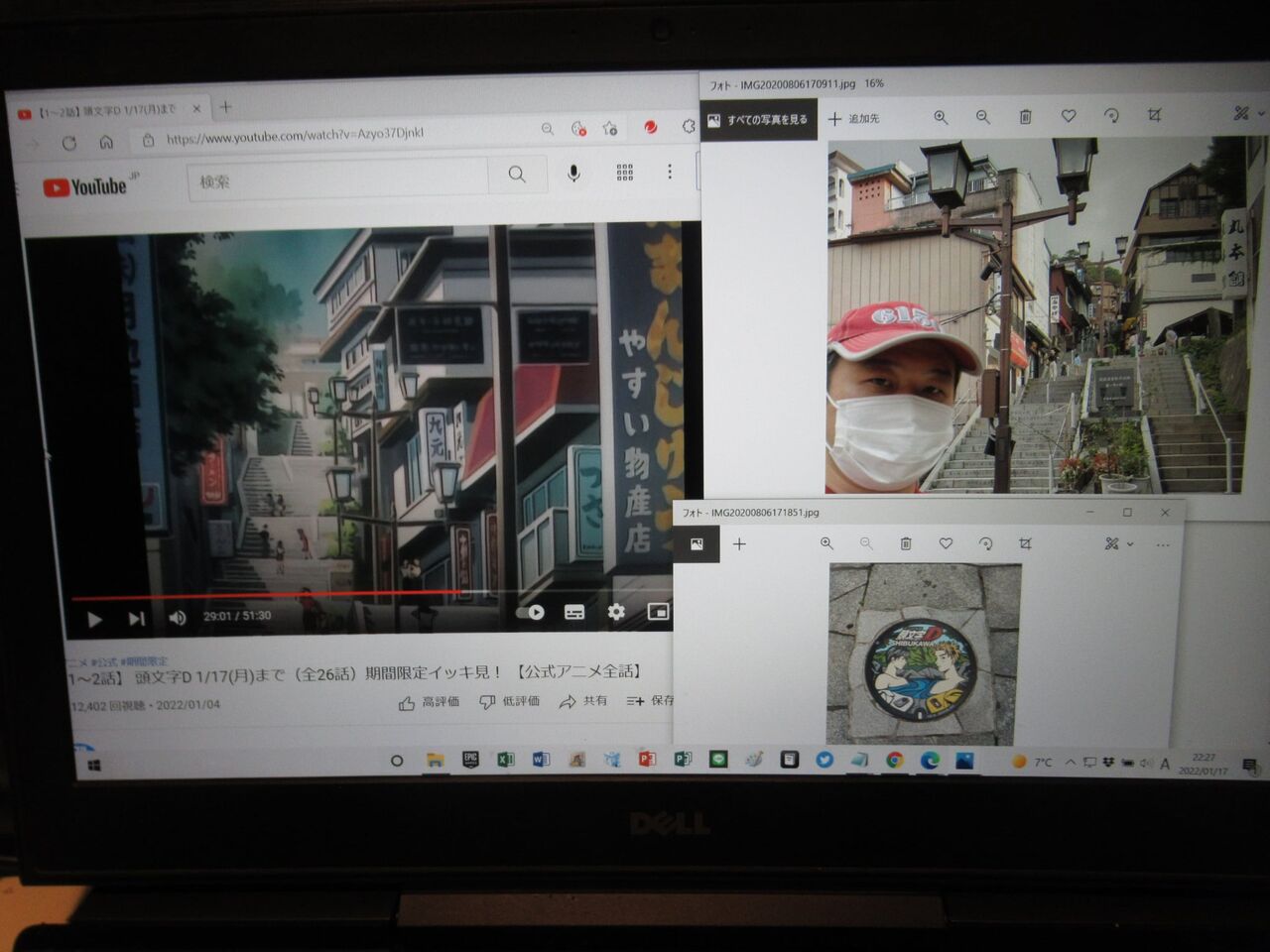Open YouTube three-dot settings menu
Image resolution: width=1270 pixels, height=952 pixels.
[x=670, y=172]
